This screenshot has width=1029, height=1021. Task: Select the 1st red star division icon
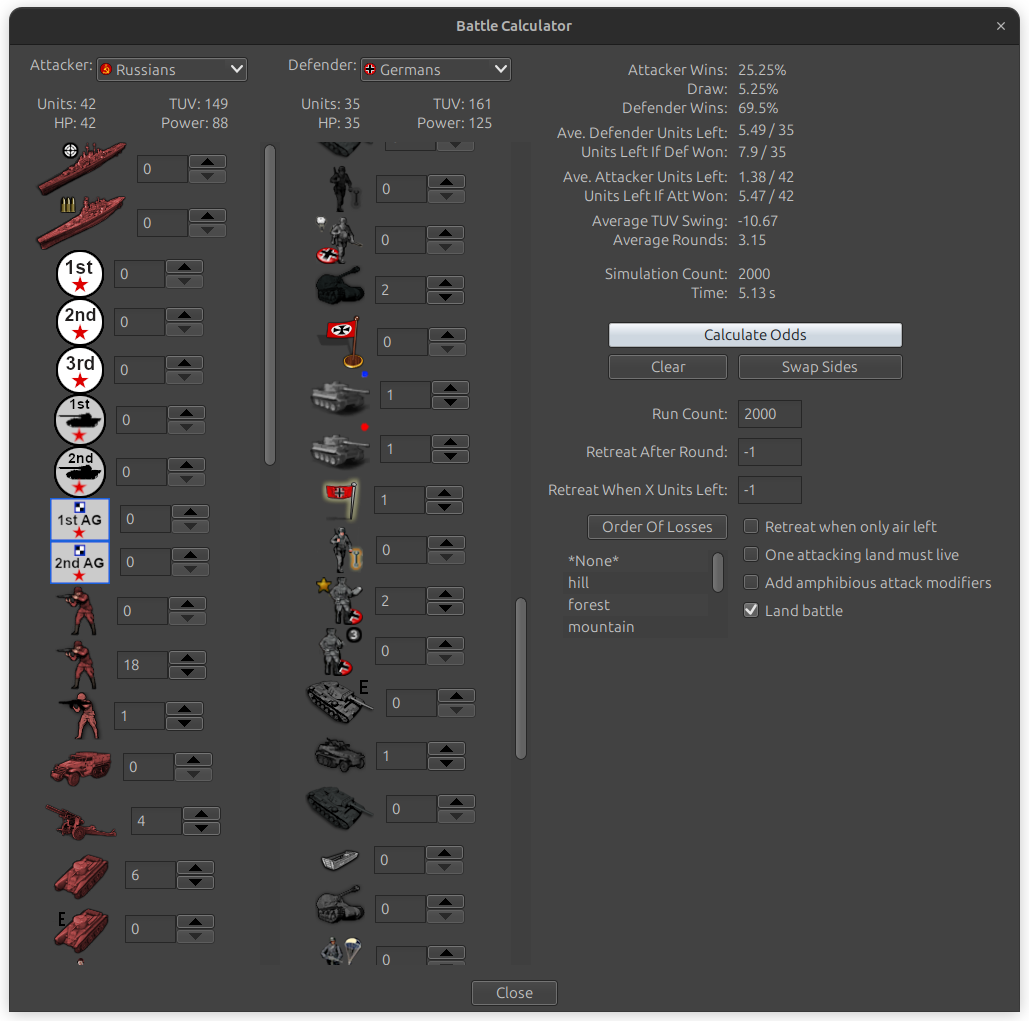tap(80, 273)
